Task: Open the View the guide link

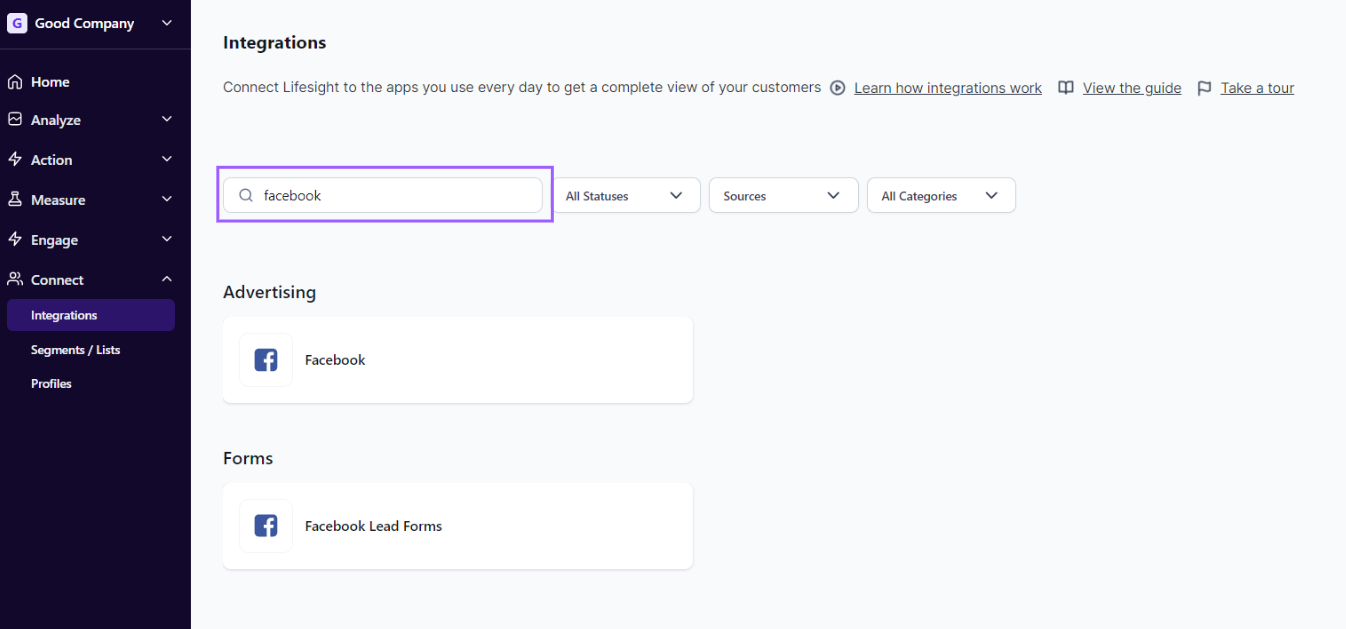Action: [1131, 88]
